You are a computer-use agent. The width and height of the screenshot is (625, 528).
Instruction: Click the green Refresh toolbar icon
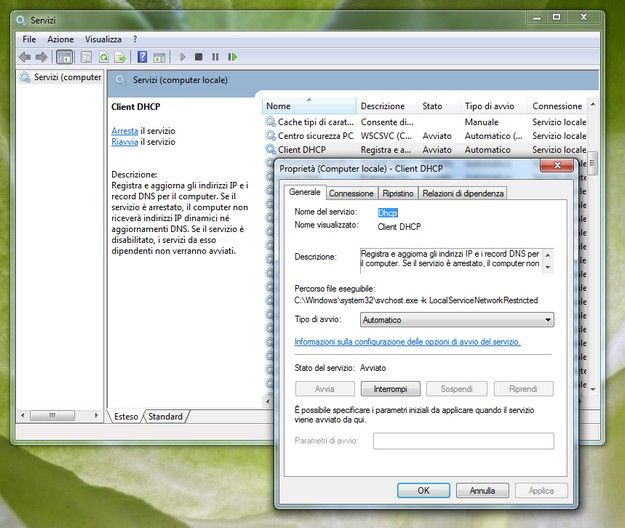[104, 57]
